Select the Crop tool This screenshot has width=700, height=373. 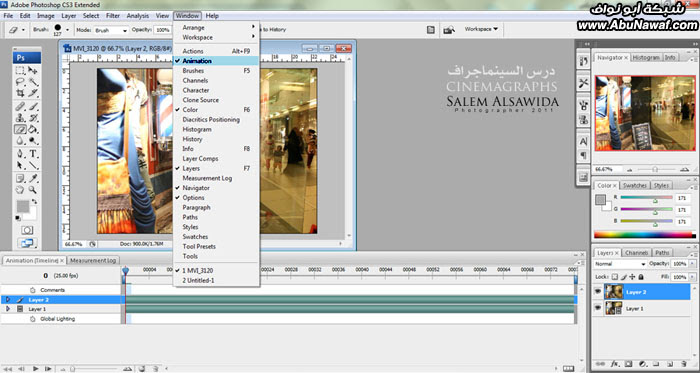pyautogui.click(x=21, y=93)
